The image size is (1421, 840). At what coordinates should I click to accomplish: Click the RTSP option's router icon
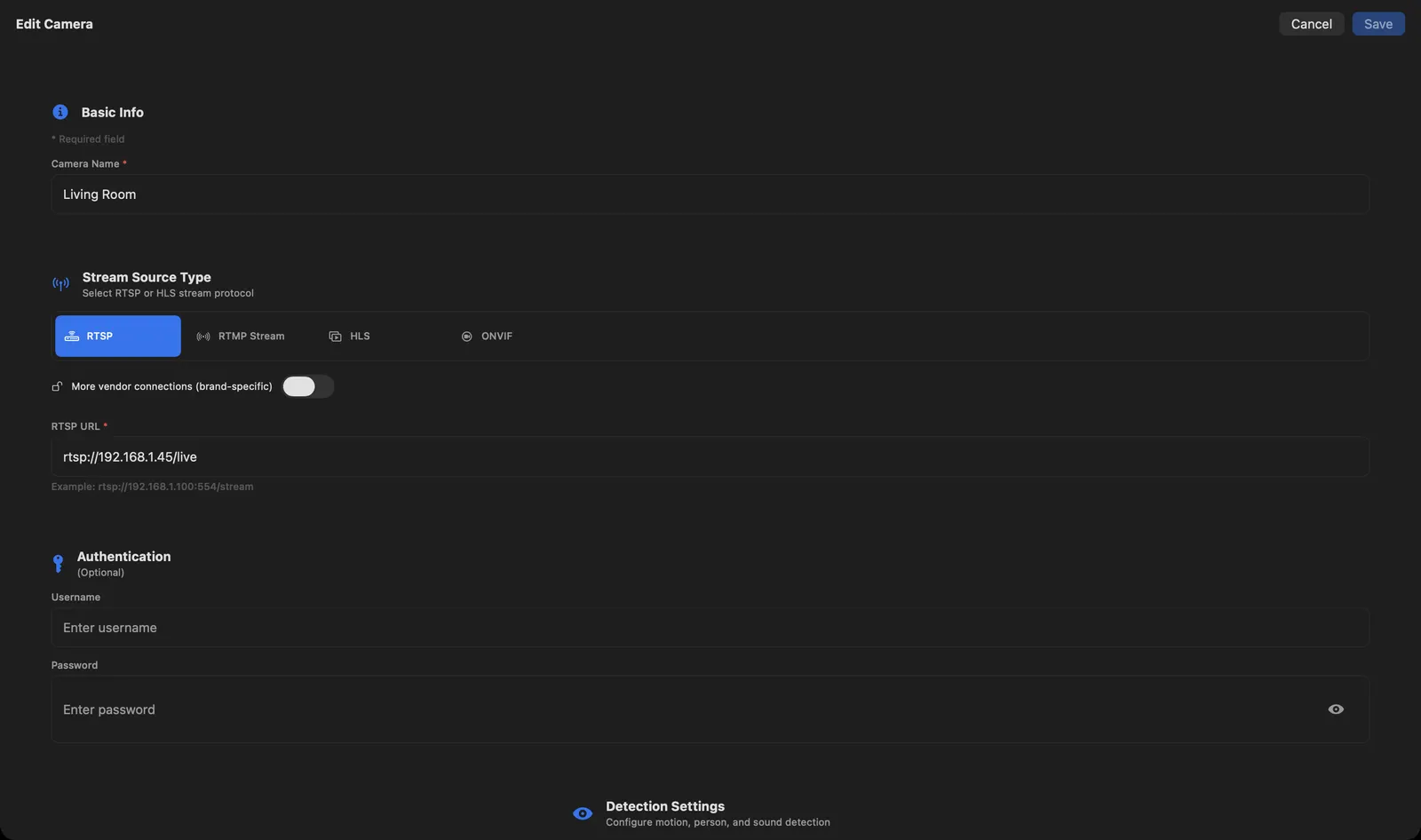pos(72,337)
